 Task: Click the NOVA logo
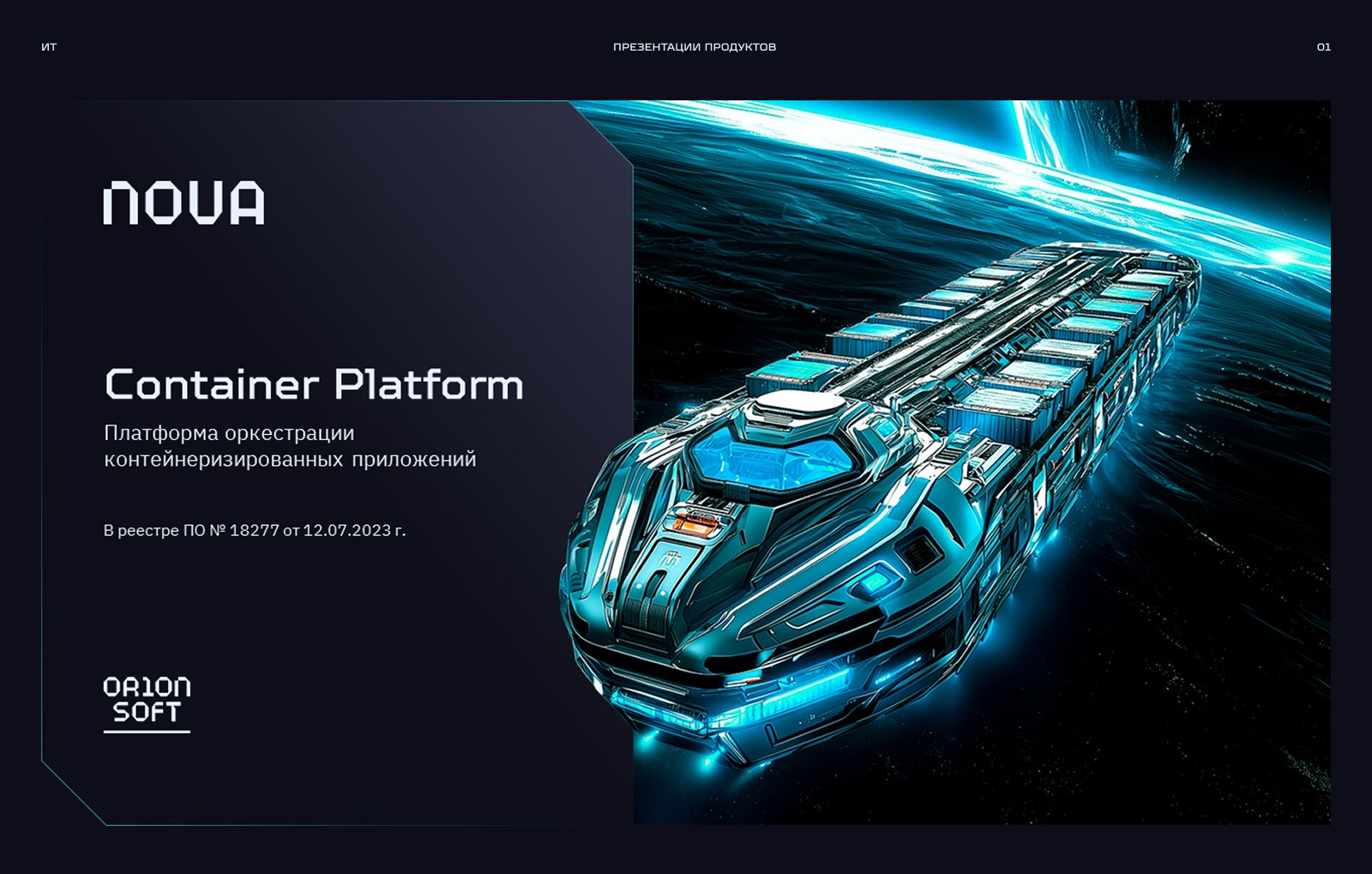coord(184,203)
